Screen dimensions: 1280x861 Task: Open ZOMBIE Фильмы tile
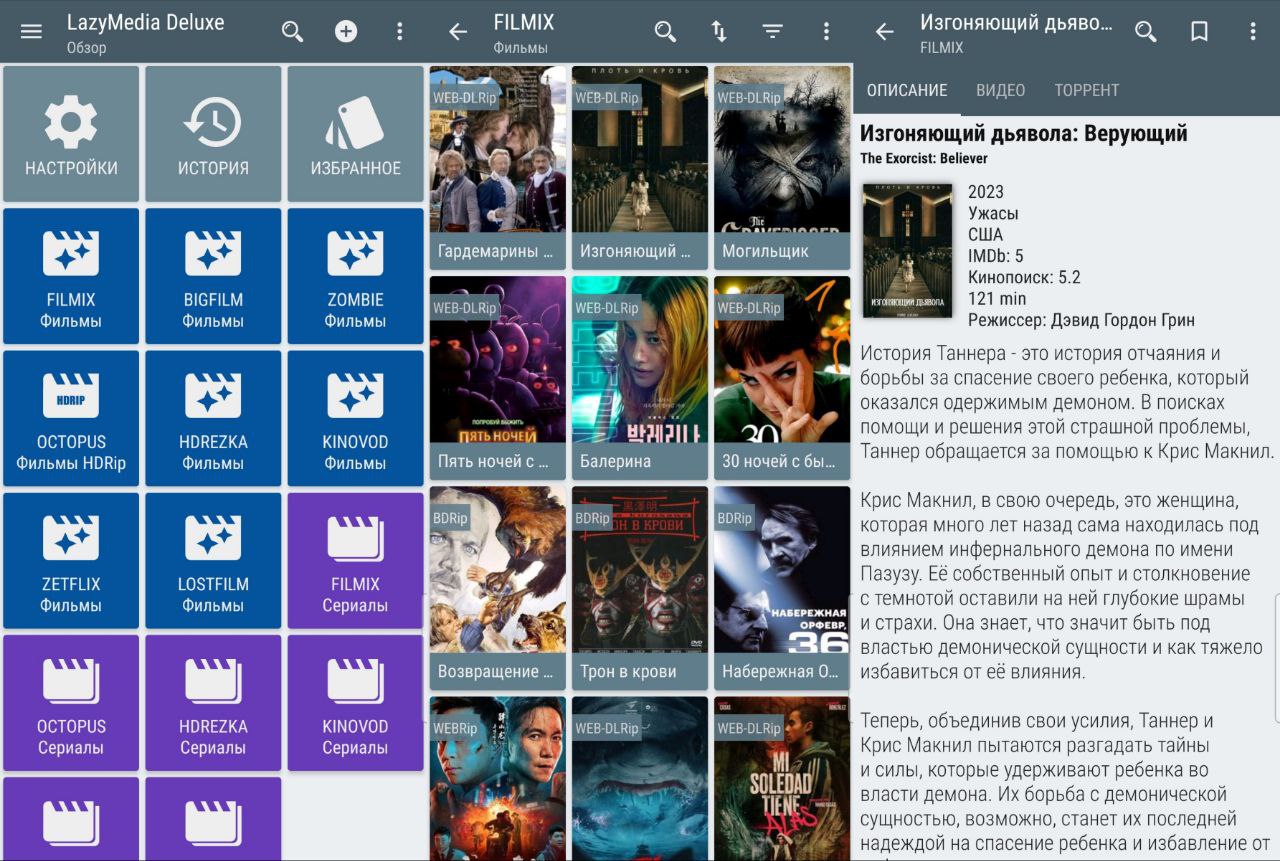click(355, 276)
